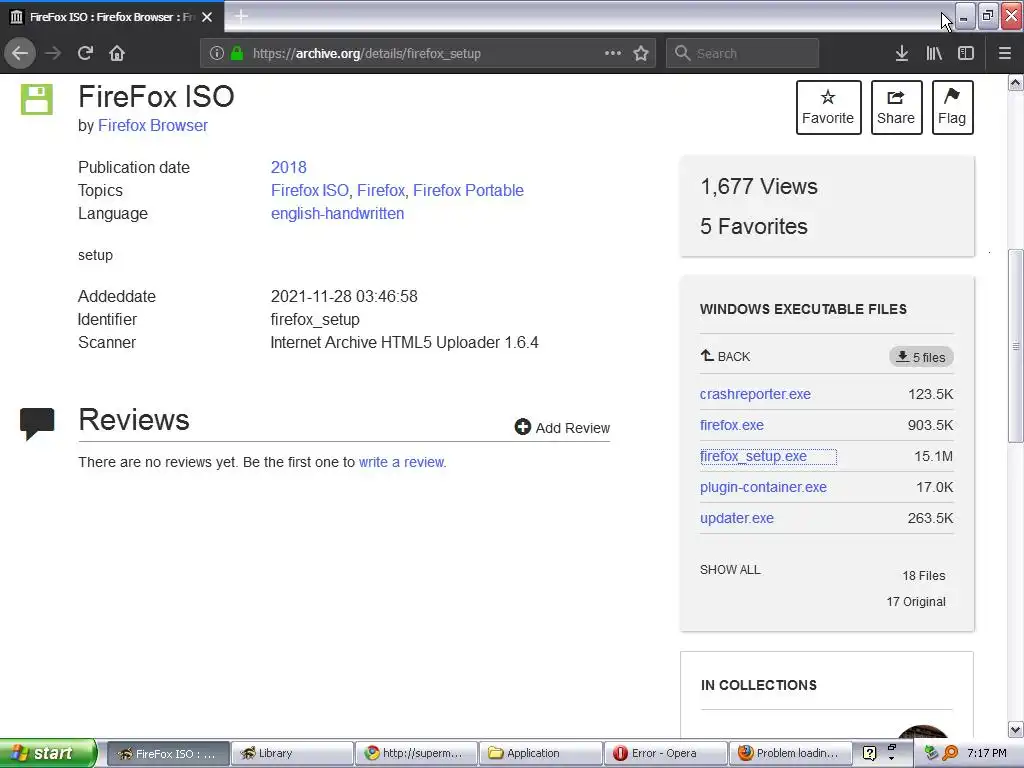
Task: Download updater.exe
Action: coord(737,519)
